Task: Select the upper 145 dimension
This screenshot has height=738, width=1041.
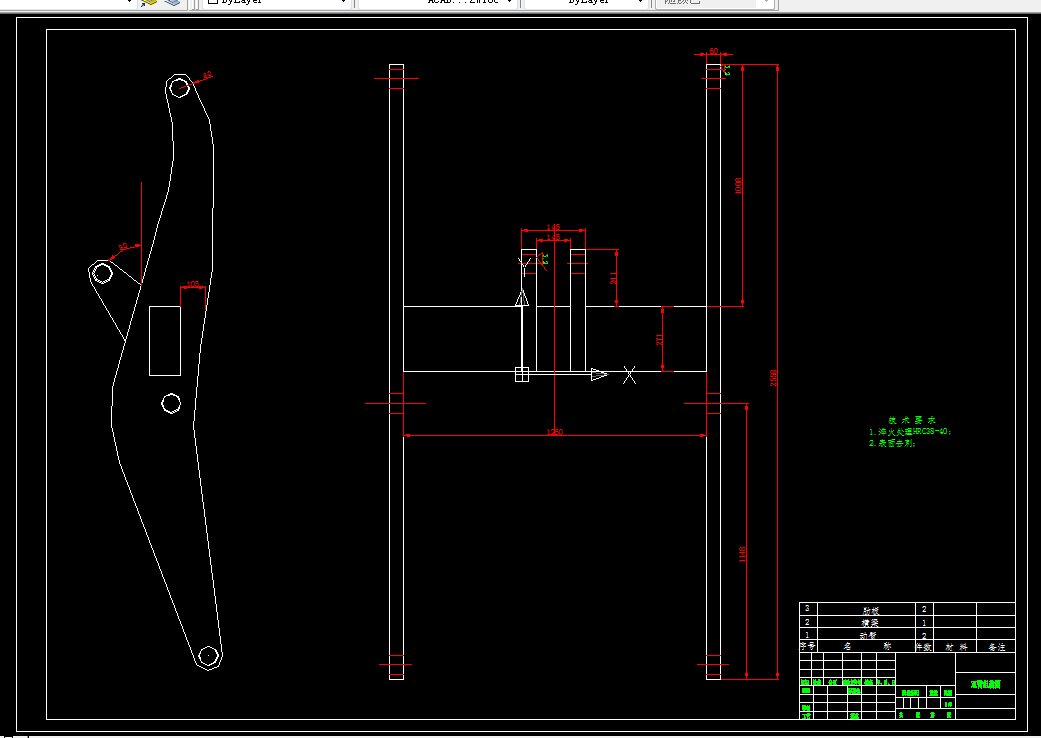Action: [x=553, y=227]
